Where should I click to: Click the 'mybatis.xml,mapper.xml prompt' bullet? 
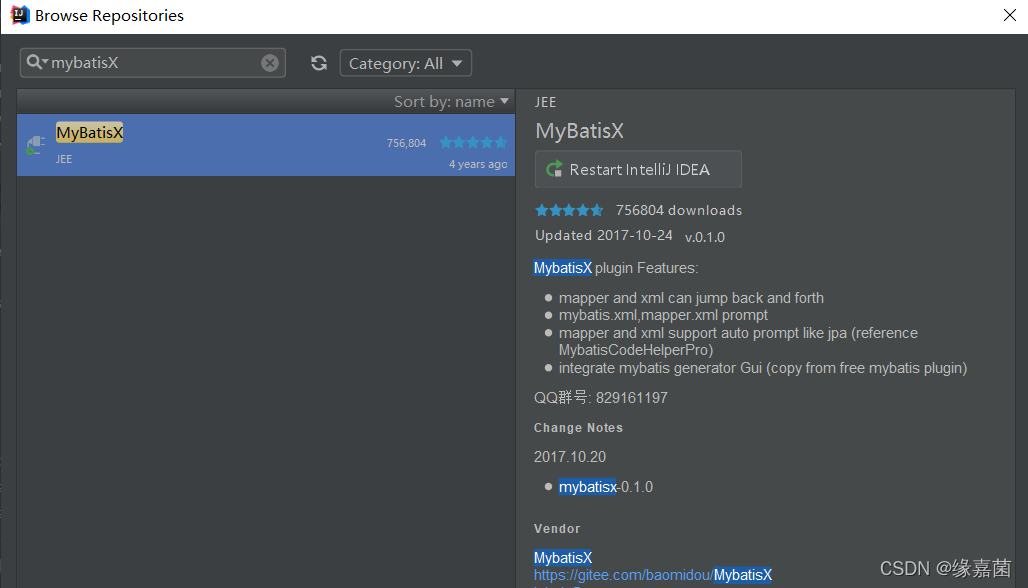pyautogui.click(x=663, y=315)
